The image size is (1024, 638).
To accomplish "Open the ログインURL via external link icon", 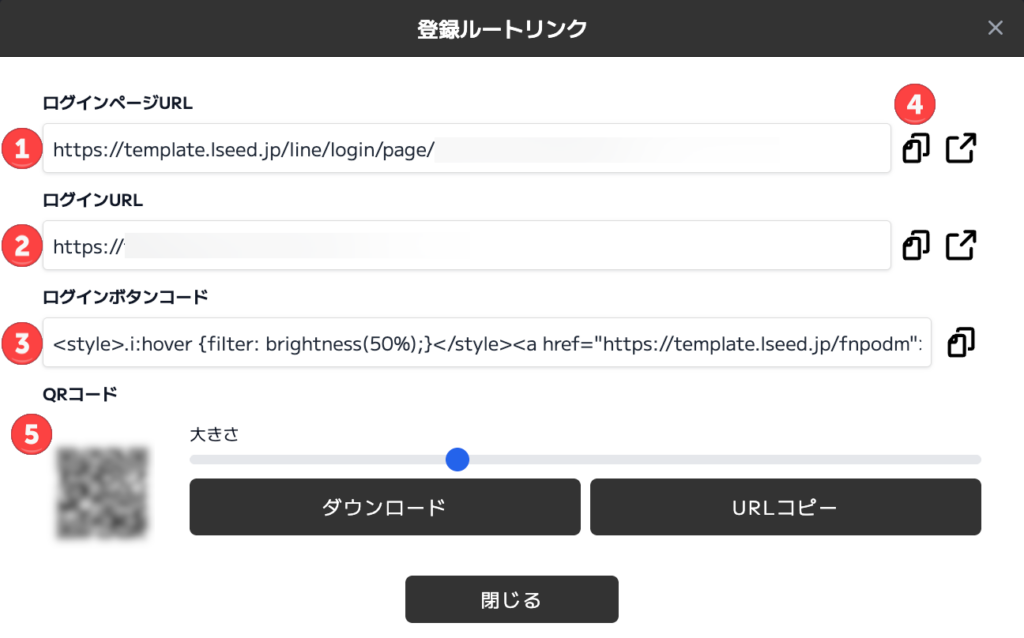I will tap(961, 245).
